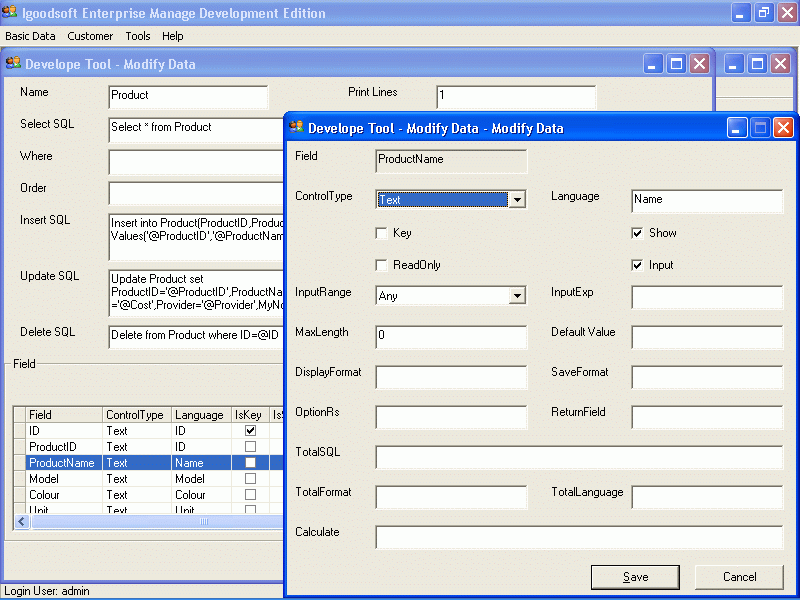Click the MaxLength input field
Screen dimensions: 800x600
(x=451, y=337)
